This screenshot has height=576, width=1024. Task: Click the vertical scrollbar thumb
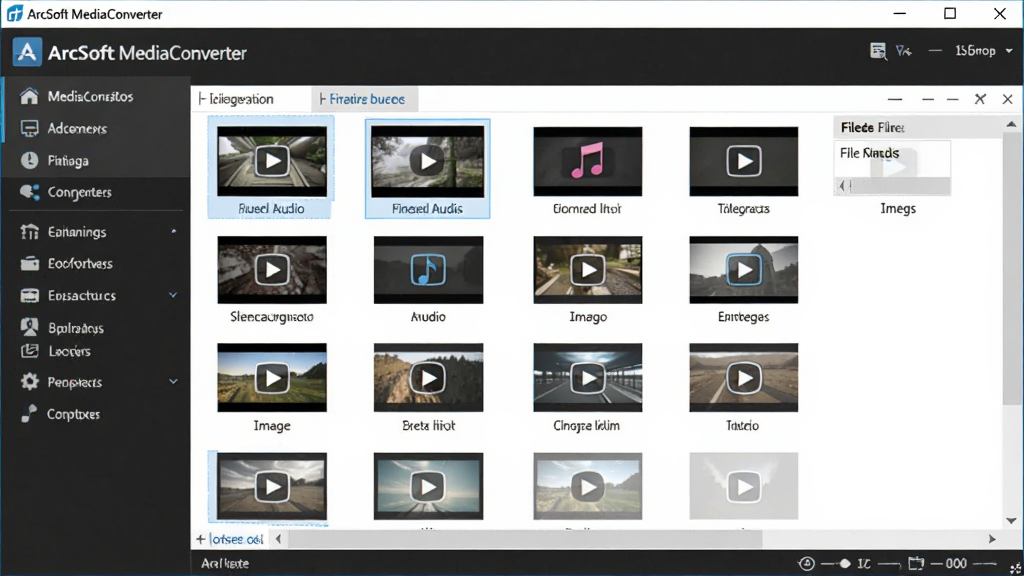[1012, 268]
